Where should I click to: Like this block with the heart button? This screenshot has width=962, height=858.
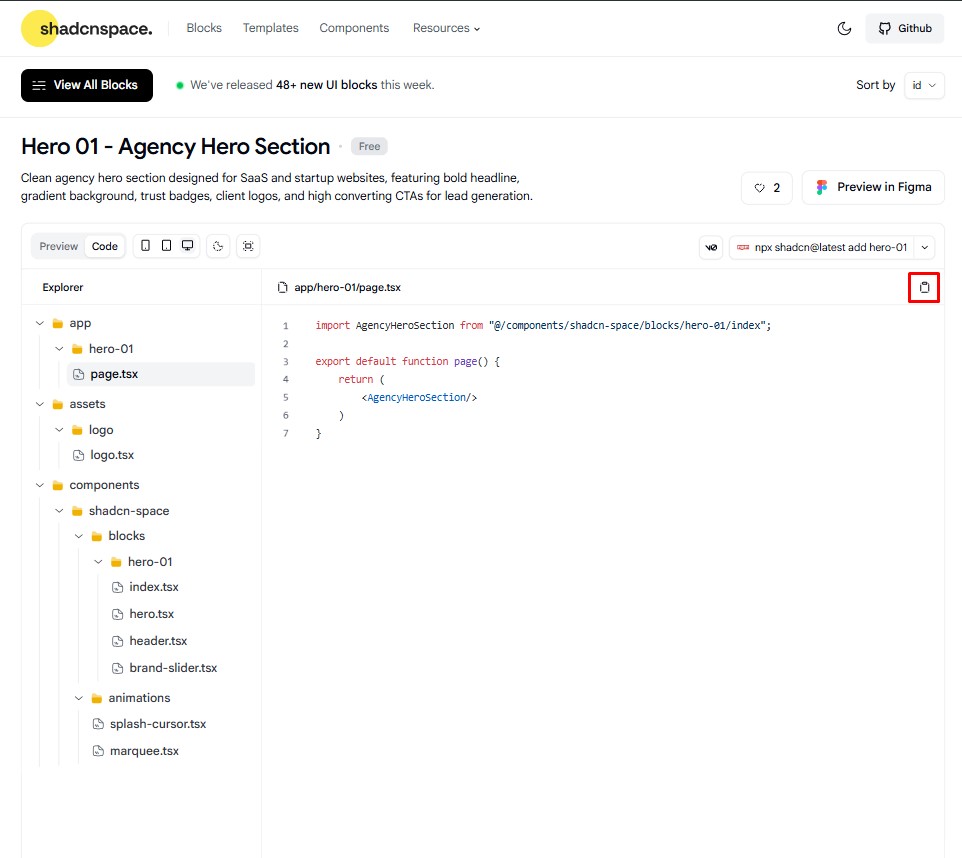(767, 187)
